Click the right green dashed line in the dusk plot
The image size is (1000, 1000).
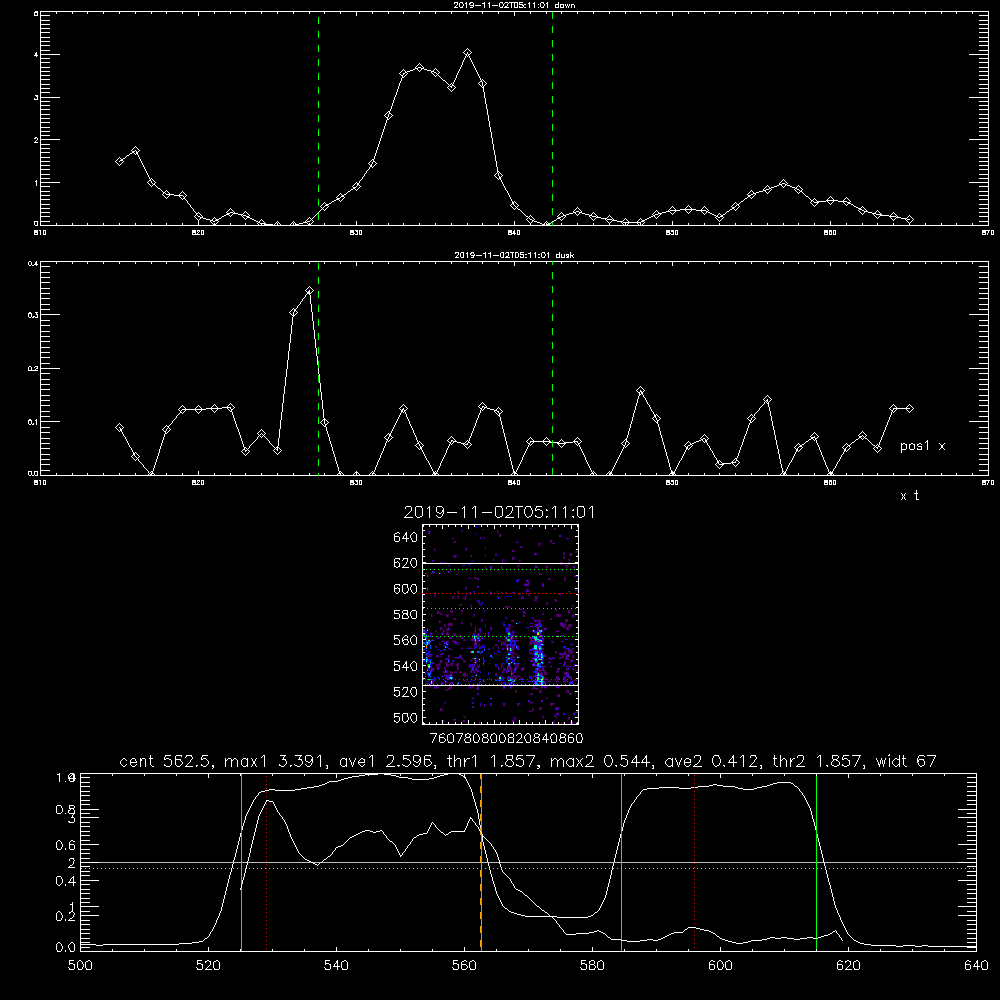[x=552, y=369]
